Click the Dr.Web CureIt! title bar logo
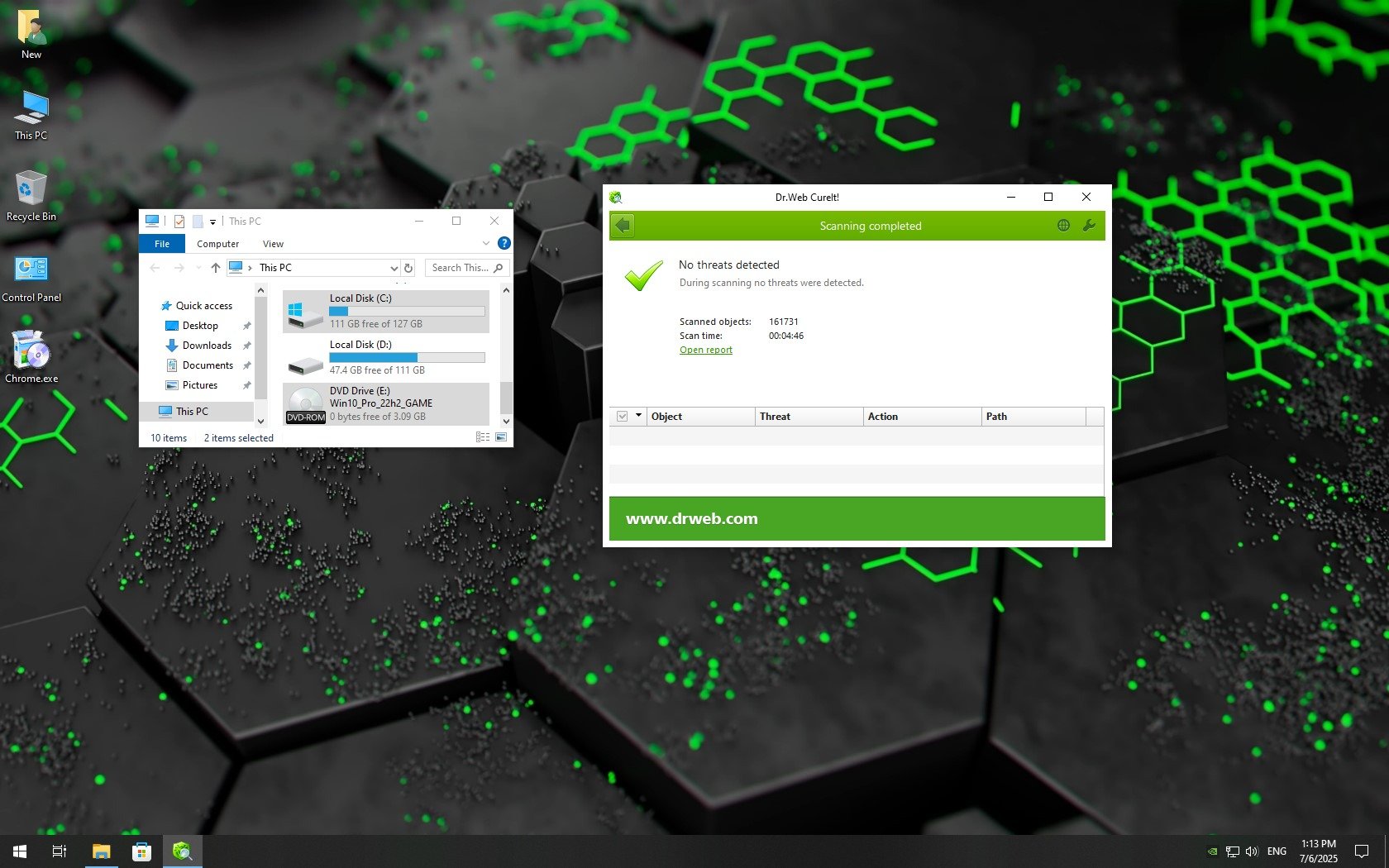This screenshot has height=868, width=1389. [616, 198]
